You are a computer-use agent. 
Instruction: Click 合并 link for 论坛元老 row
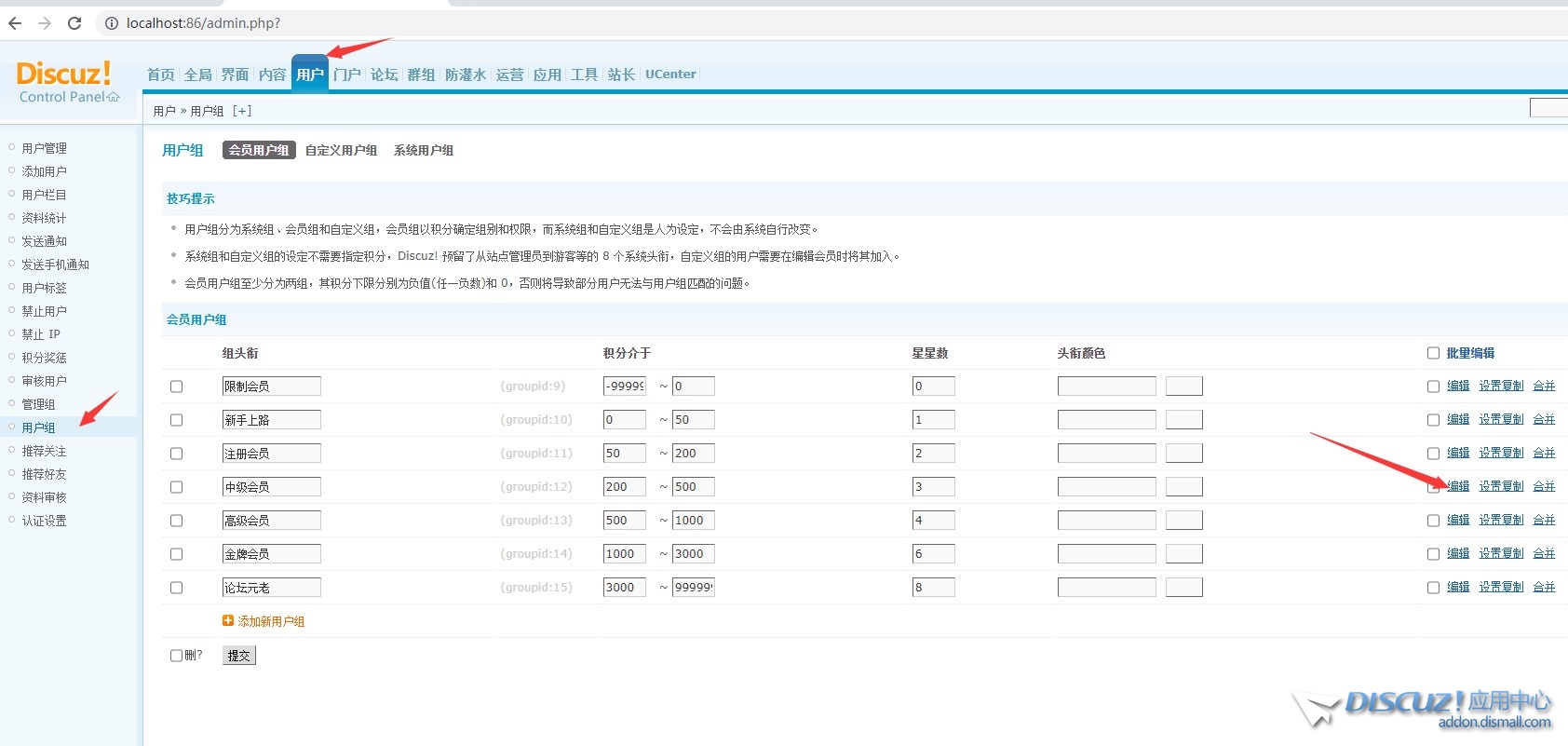tap(1544, 587)
